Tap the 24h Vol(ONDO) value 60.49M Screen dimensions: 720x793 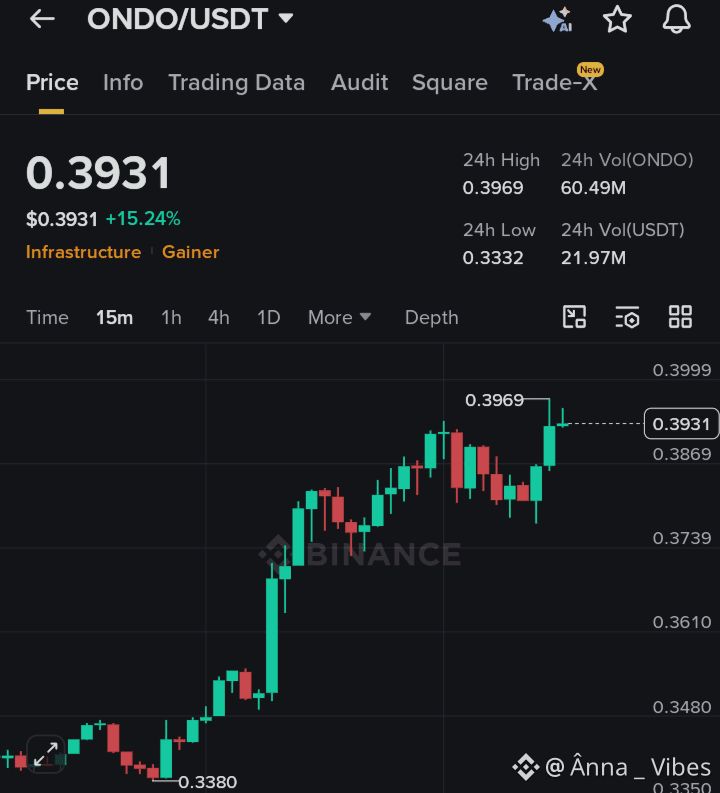(593, 188)
